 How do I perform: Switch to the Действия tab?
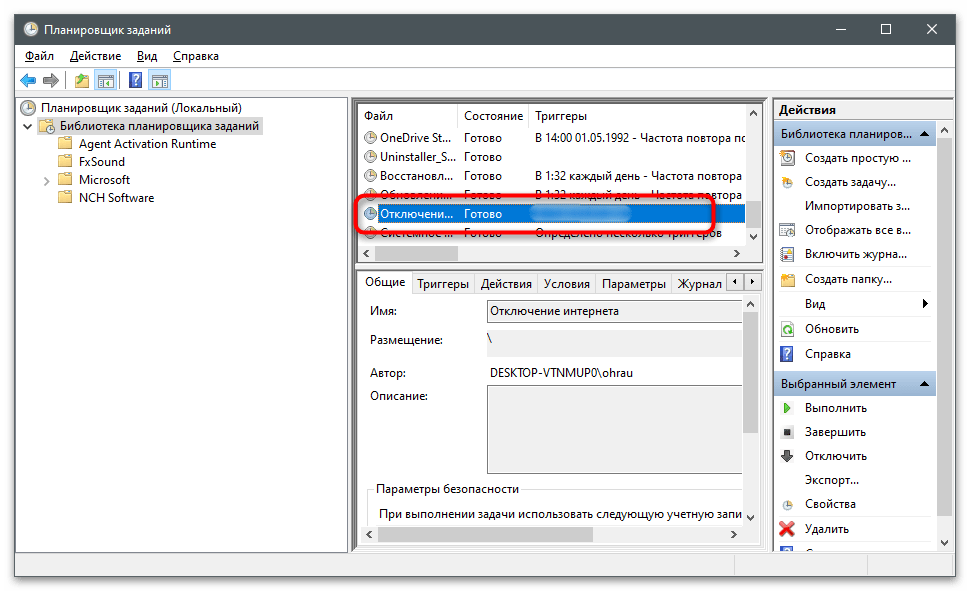506,283
